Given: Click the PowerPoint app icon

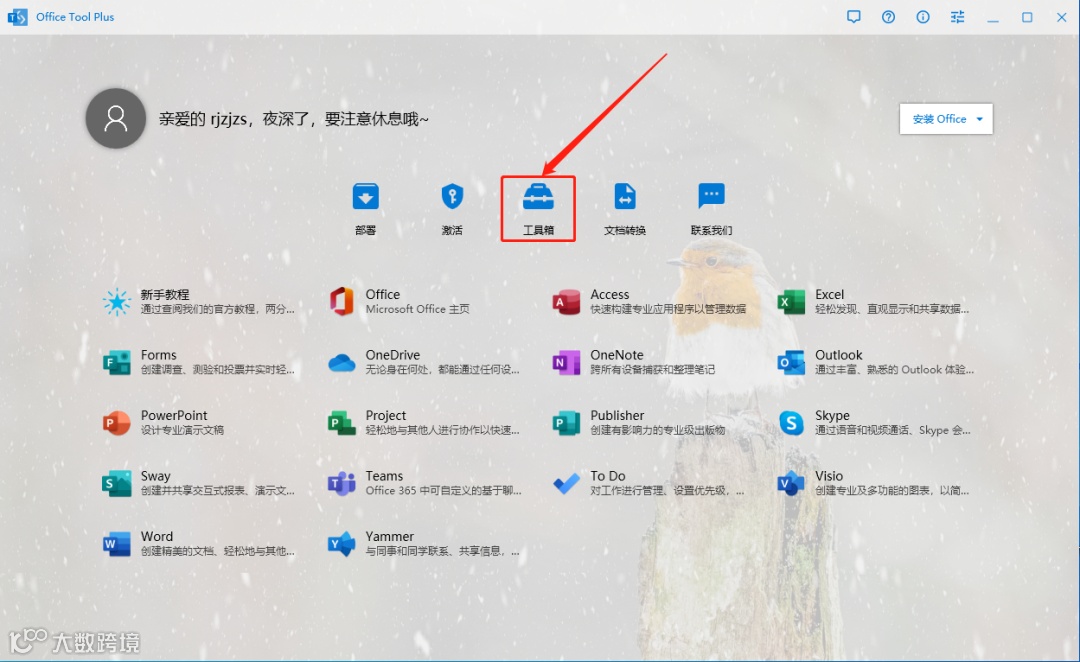Looking at the screenshot, I should click(116, 423).
